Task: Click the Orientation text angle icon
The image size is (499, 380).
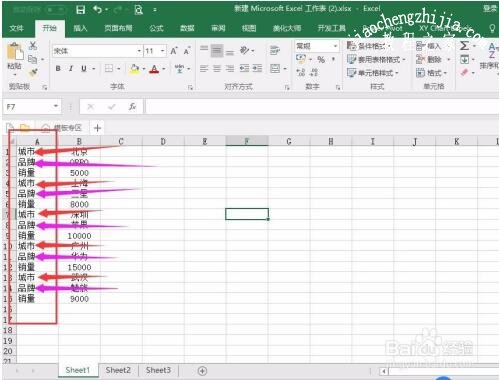Action: pyautogui.click(x=245, y=50)
